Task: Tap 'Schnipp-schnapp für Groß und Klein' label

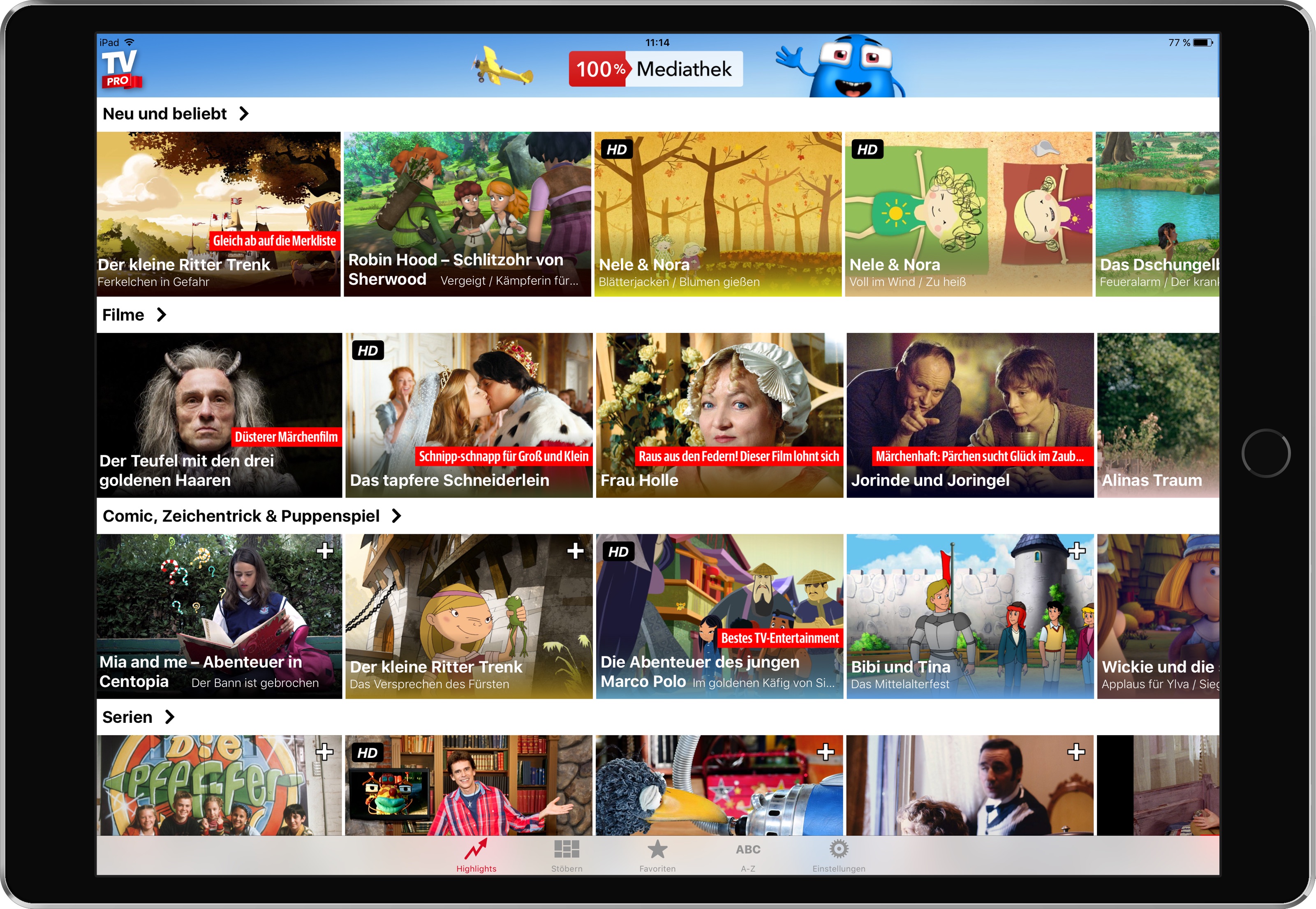Action: tap(504, 456)
